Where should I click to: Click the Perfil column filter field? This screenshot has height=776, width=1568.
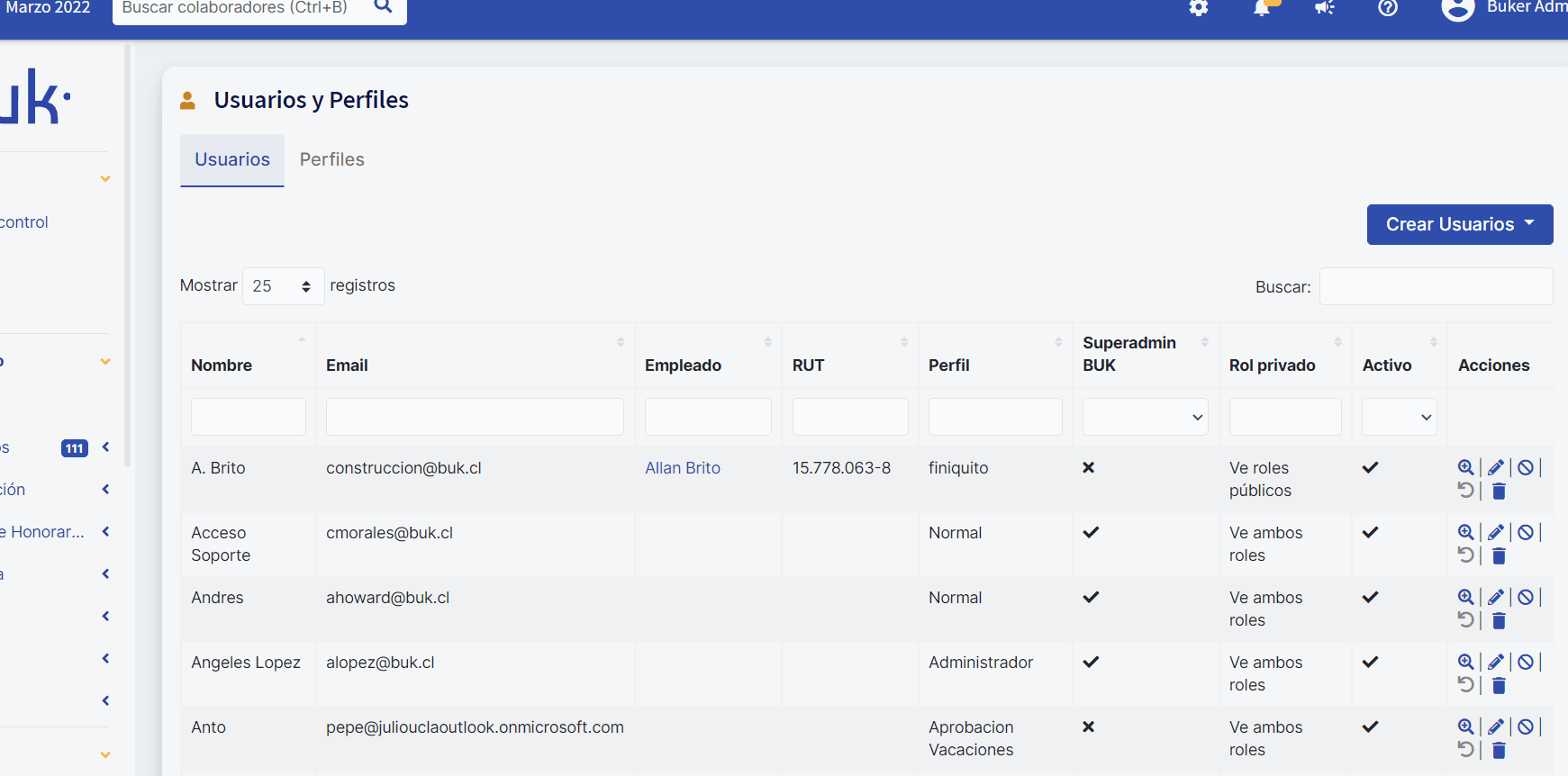(x=994, y=417)
